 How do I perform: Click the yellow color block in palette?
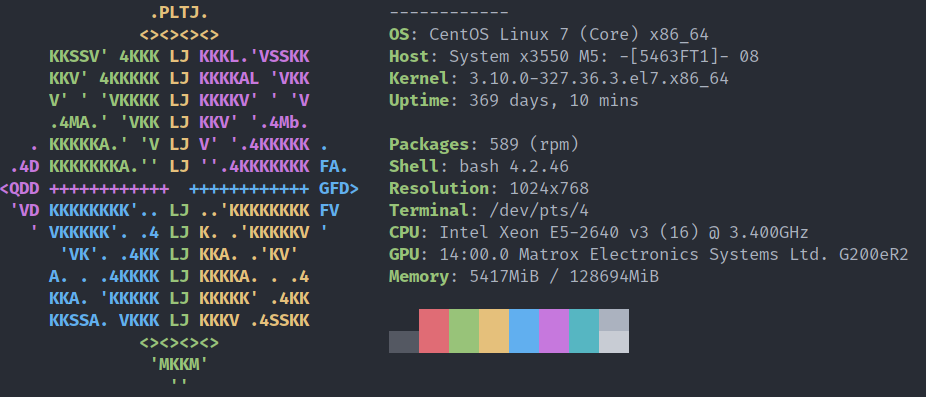pyautogui.click(x=494, y=331)
